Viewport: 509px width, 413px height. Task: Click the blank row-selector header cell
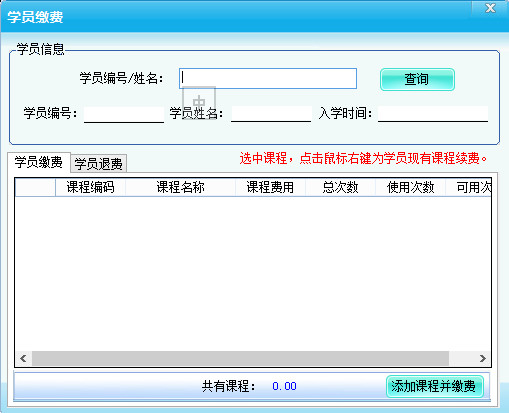(x=35, y=187)
